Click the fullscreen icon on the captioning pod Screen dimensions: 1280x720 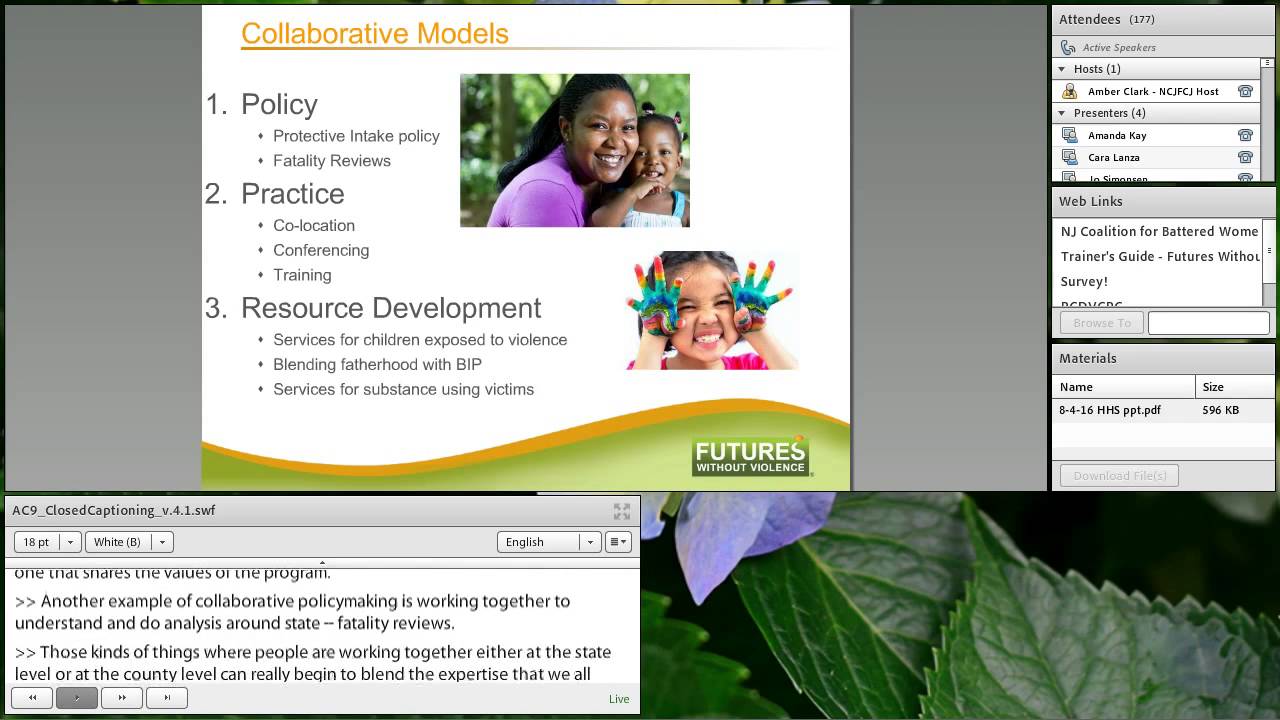click(x=621, y=510)
